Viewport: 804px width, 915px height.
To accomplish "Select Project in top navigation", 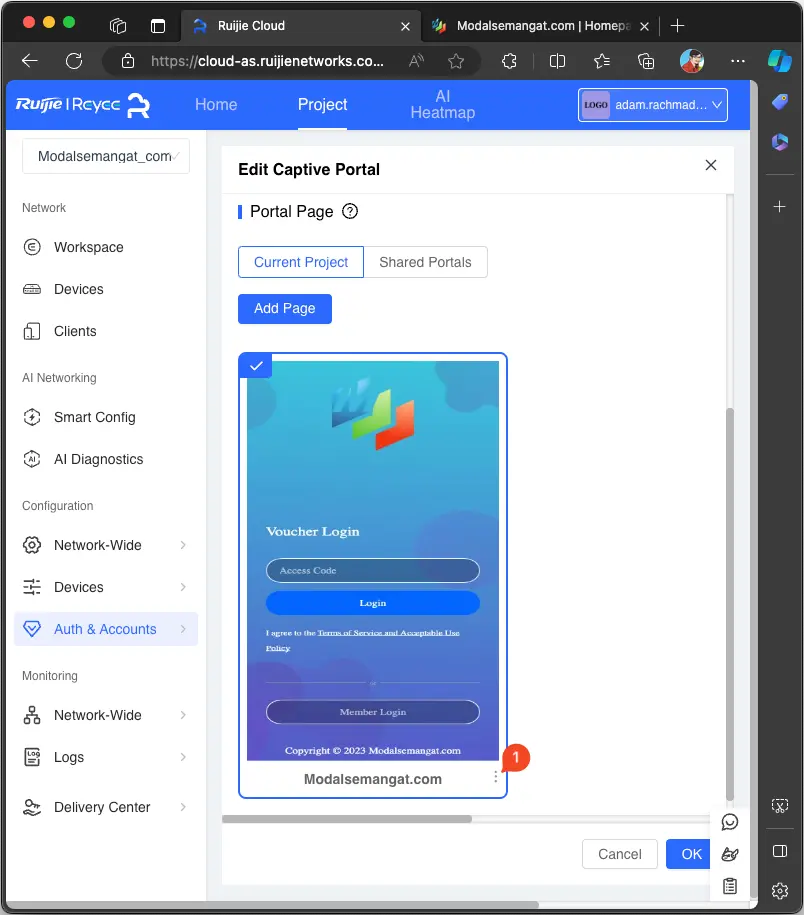I will click(322, 104).
